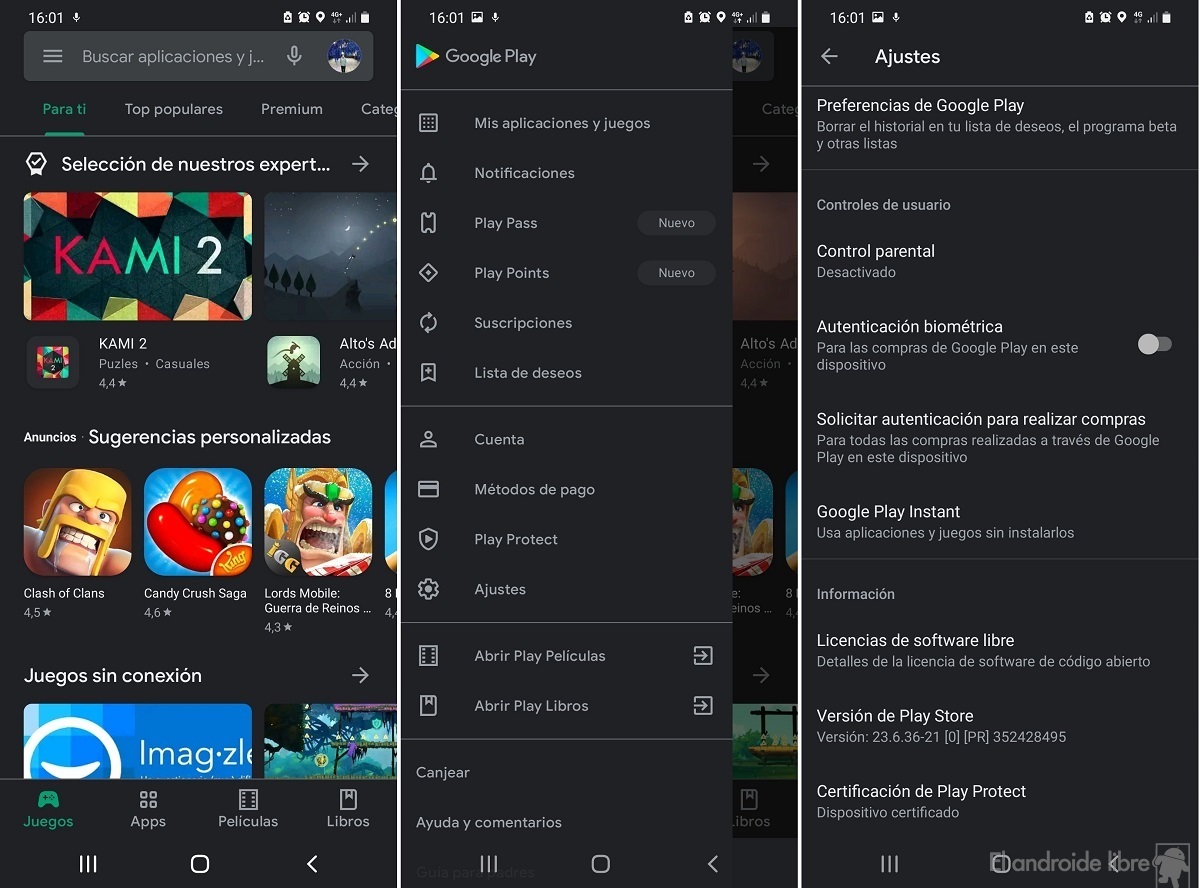
Task: Tap the Nuevo badge next to Play Points
Action: (x=676, y=273)
